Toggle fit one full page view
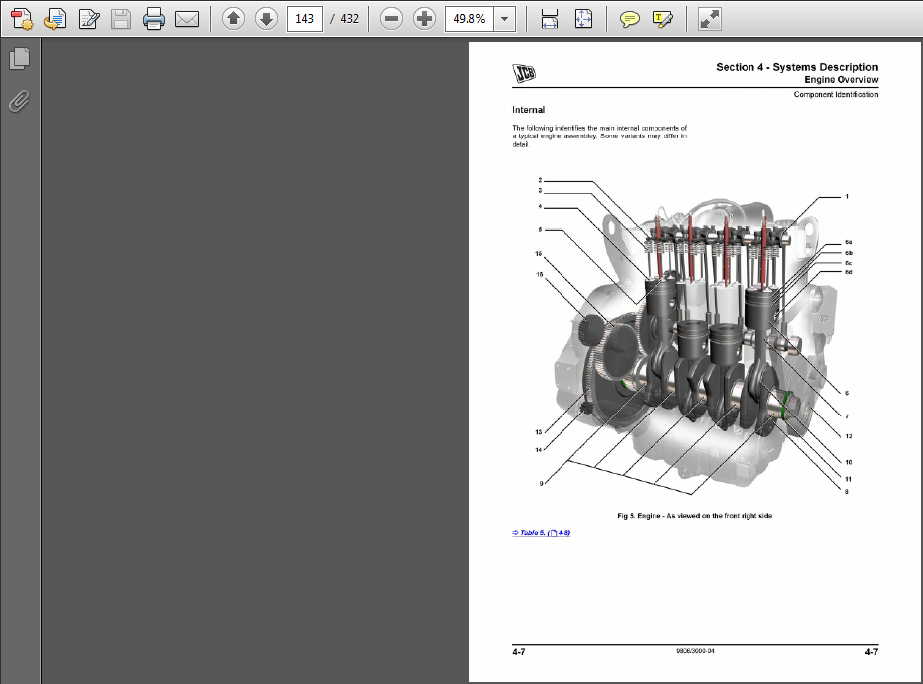 584,18
